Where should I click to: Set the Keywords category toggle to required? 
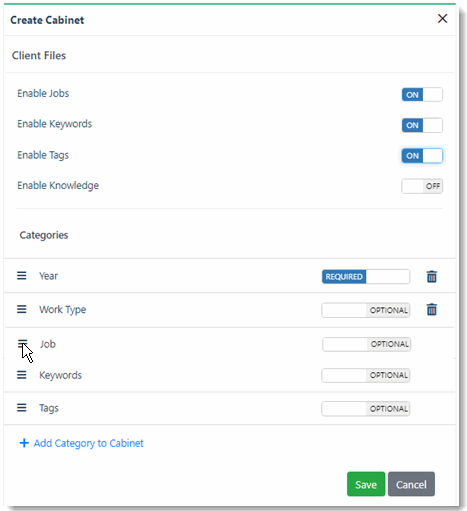click(366, 375)
